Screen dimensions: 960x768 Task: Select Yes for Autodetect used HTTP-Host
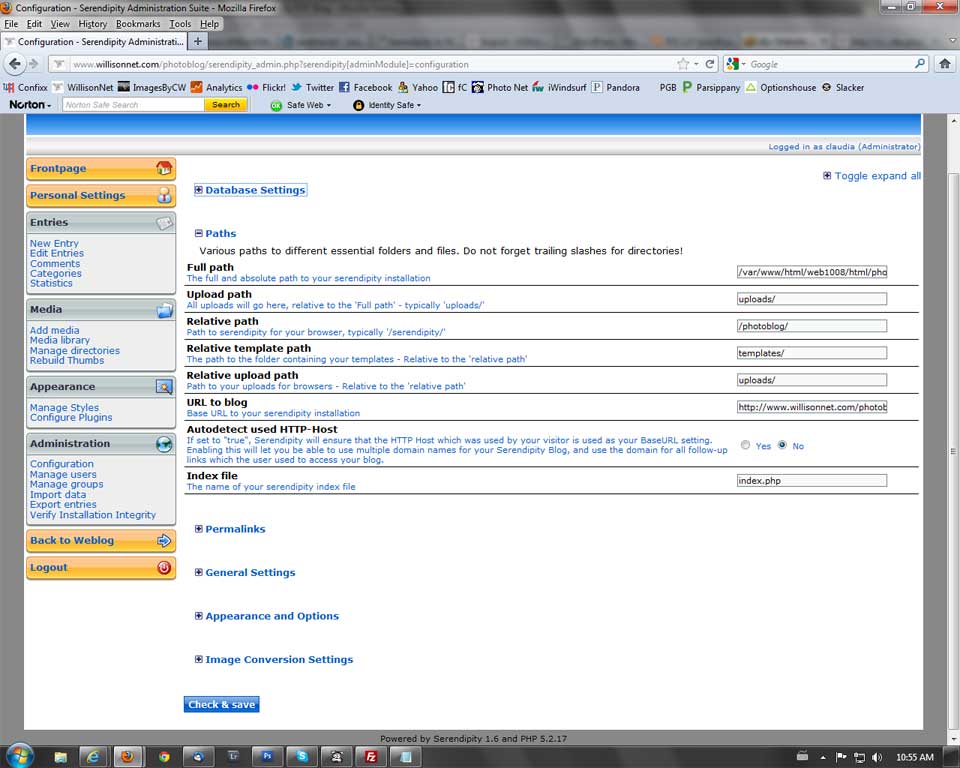point(746,445)
